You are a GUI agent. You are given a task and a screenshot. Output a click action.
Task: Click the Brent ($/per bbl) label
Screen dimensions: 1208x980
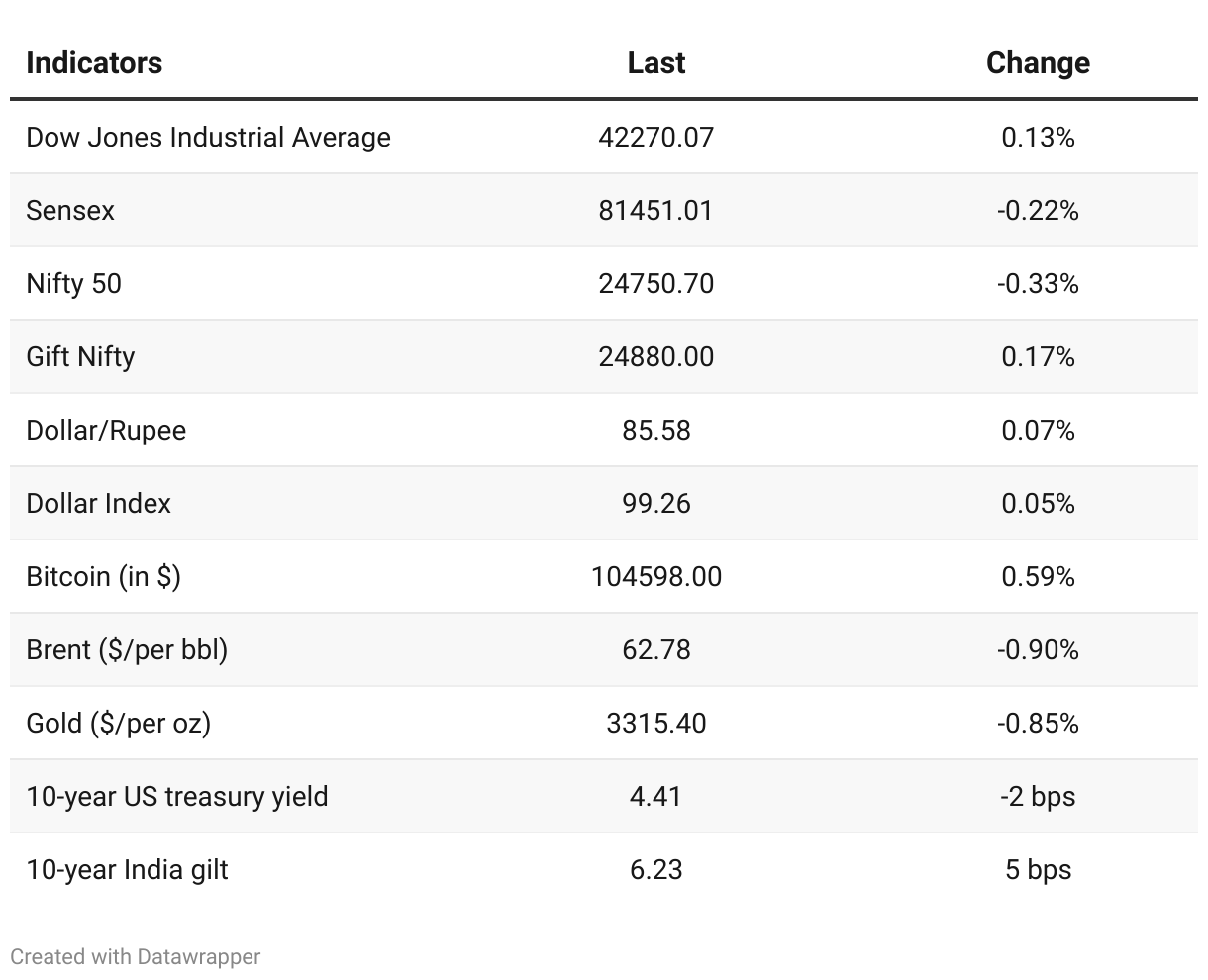tap(127, 649)
